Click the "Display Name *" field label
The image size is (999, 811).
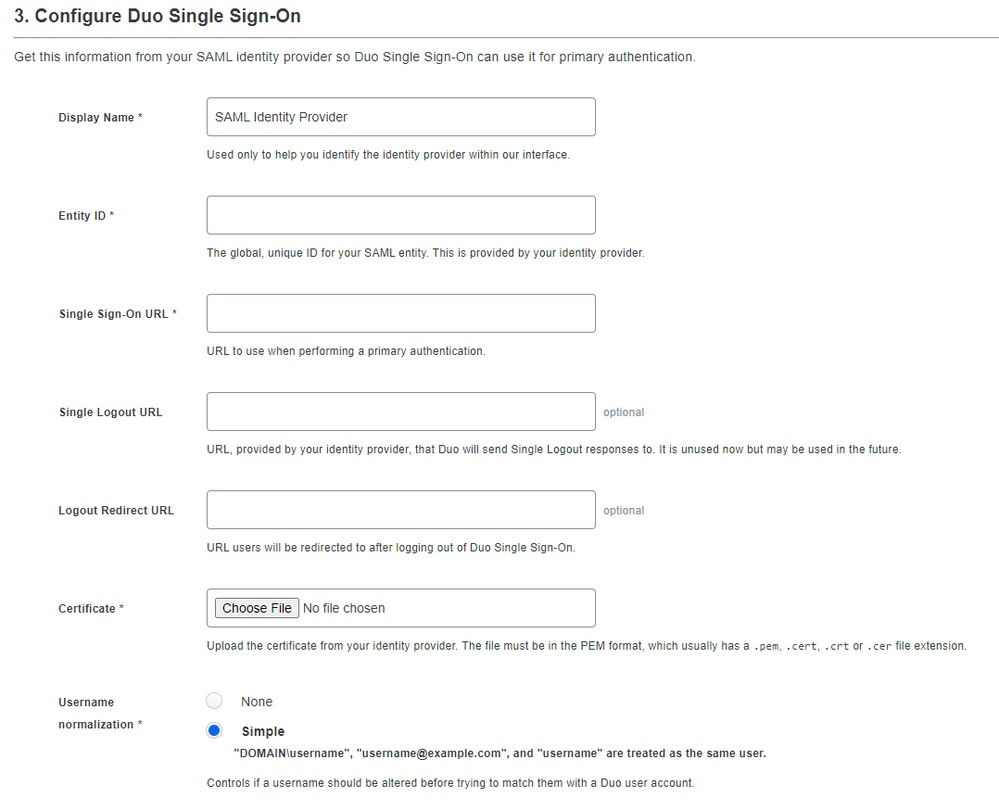pos(100,118)
